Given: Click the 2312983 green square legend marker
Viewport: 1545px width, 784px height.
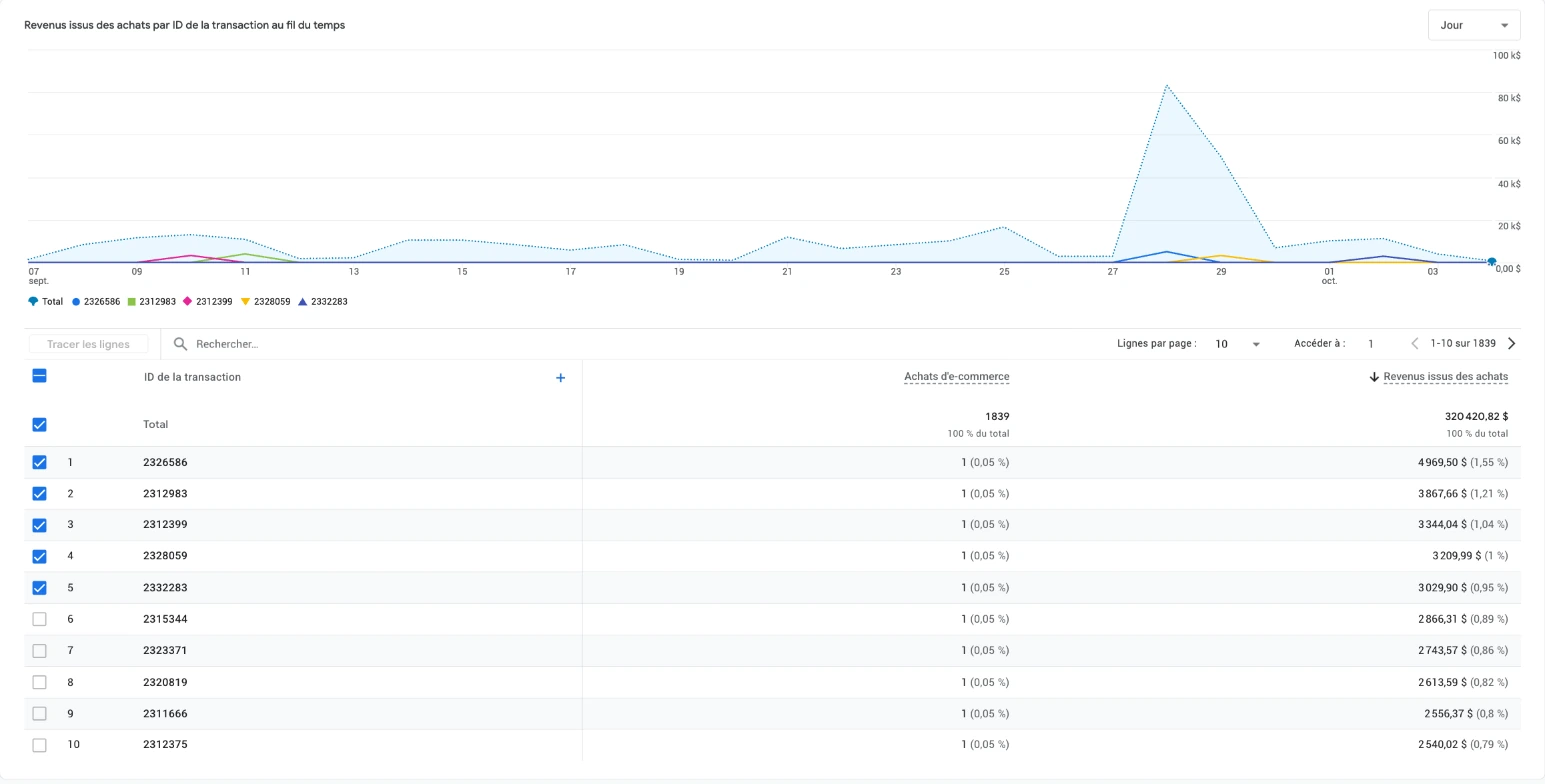Looking at the screenshot, I should 131,301.
